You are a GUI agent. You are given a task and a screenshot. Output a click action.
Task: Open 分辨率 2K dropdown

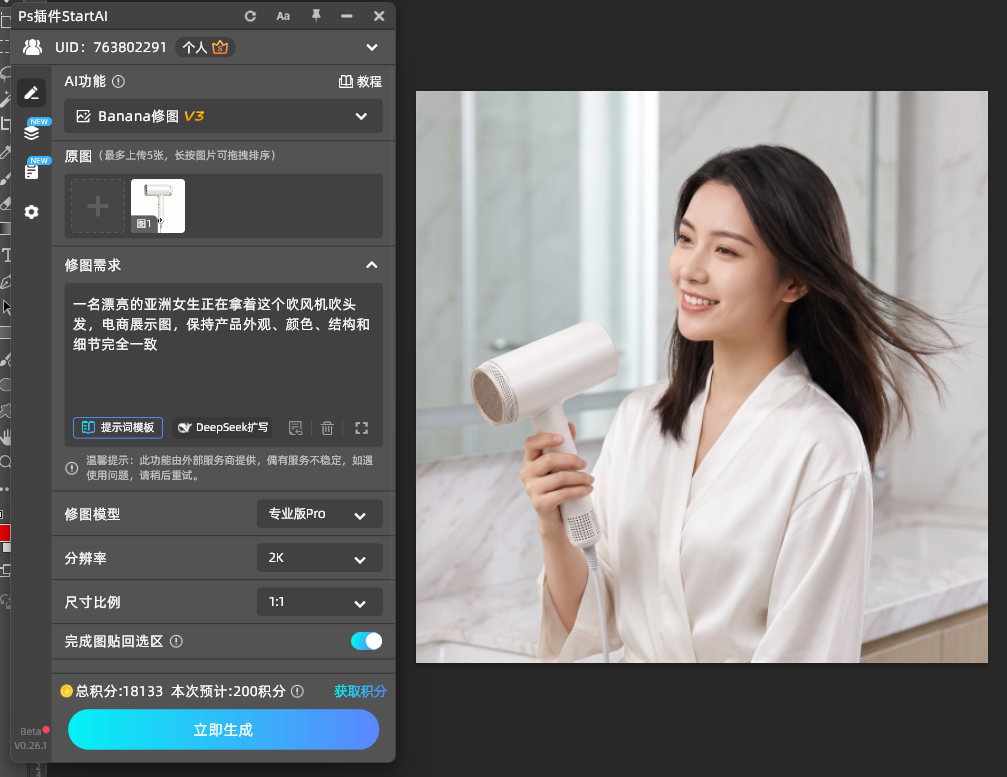pyautogui.click(x=320, y=557)
